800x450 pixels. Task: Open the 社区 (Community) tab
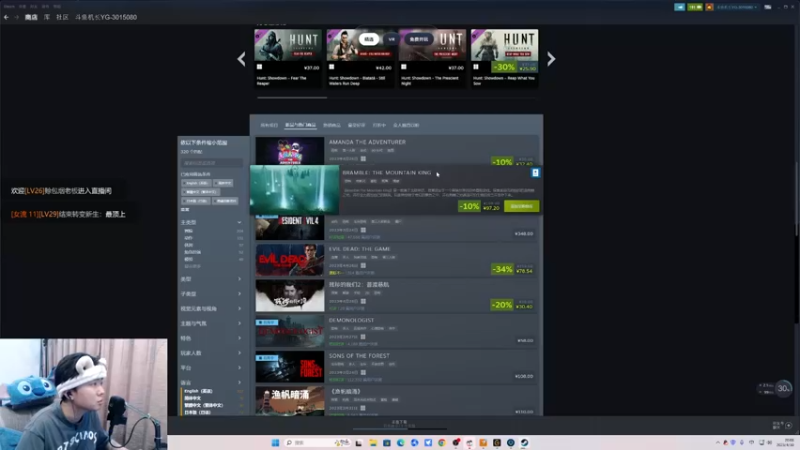click(x=62, y=17)
